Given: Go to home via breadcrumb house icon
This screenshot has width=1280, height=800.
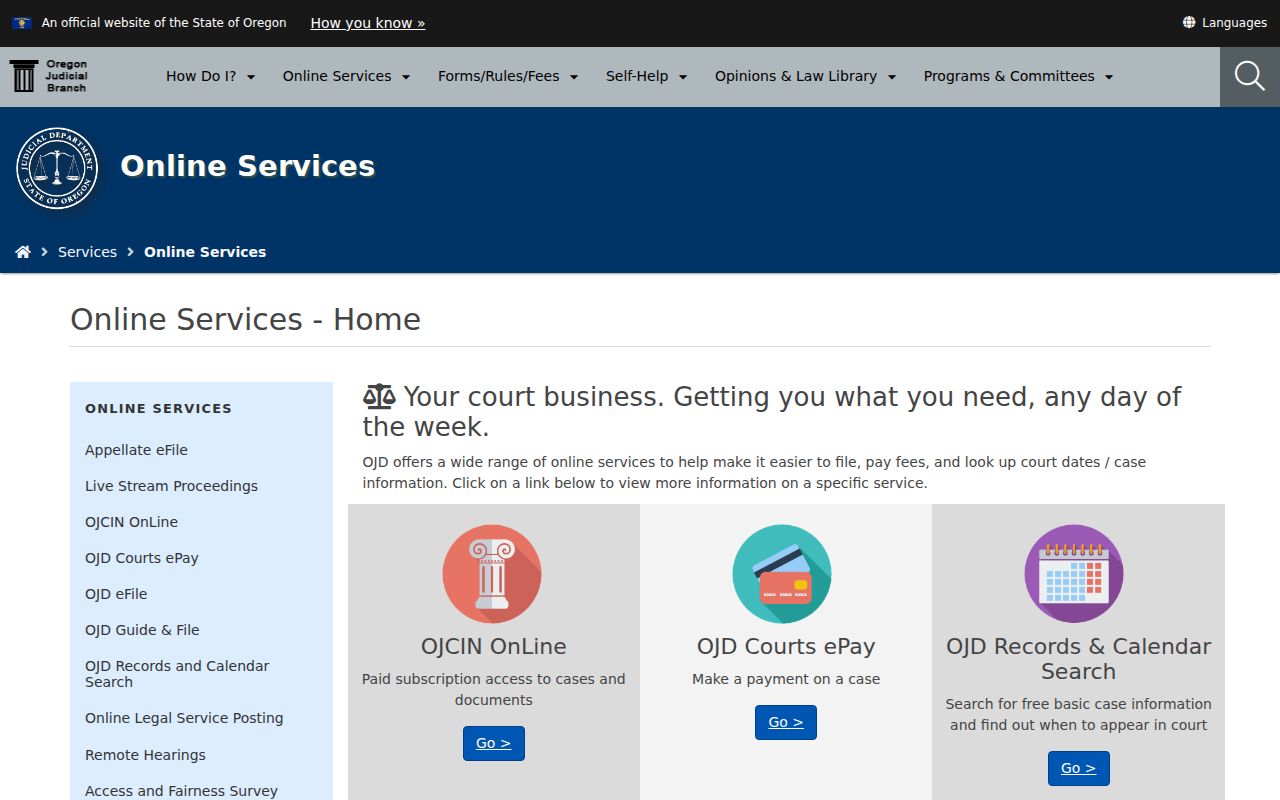Looking at the screenshot, I should tap(23, 252).
